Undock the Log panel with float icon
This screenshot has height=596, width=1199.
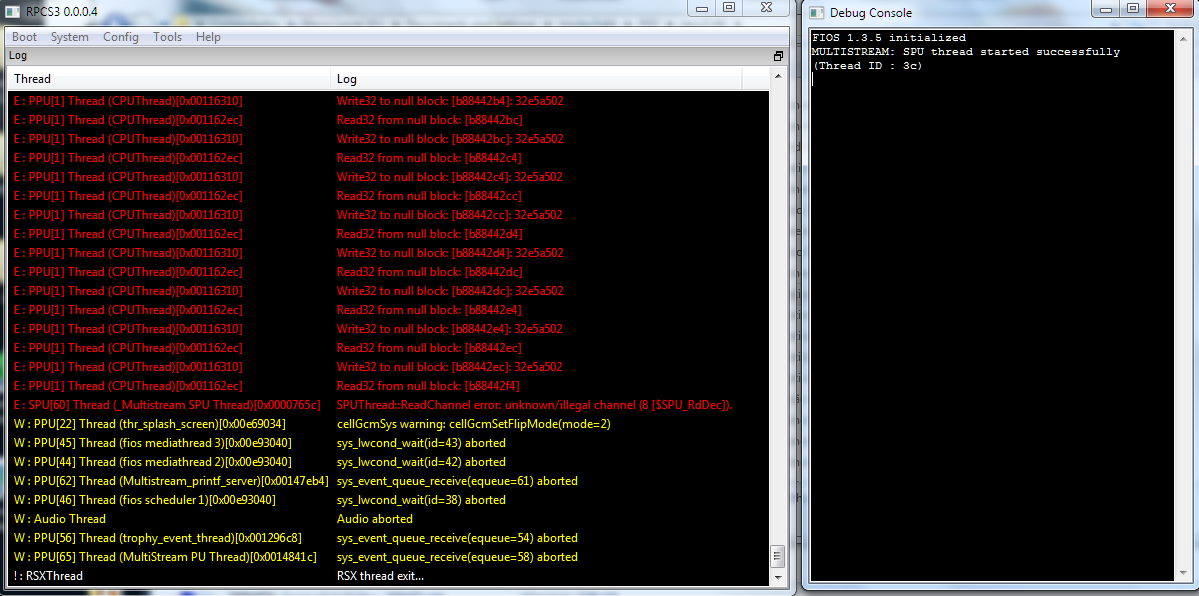pos(778,56)
